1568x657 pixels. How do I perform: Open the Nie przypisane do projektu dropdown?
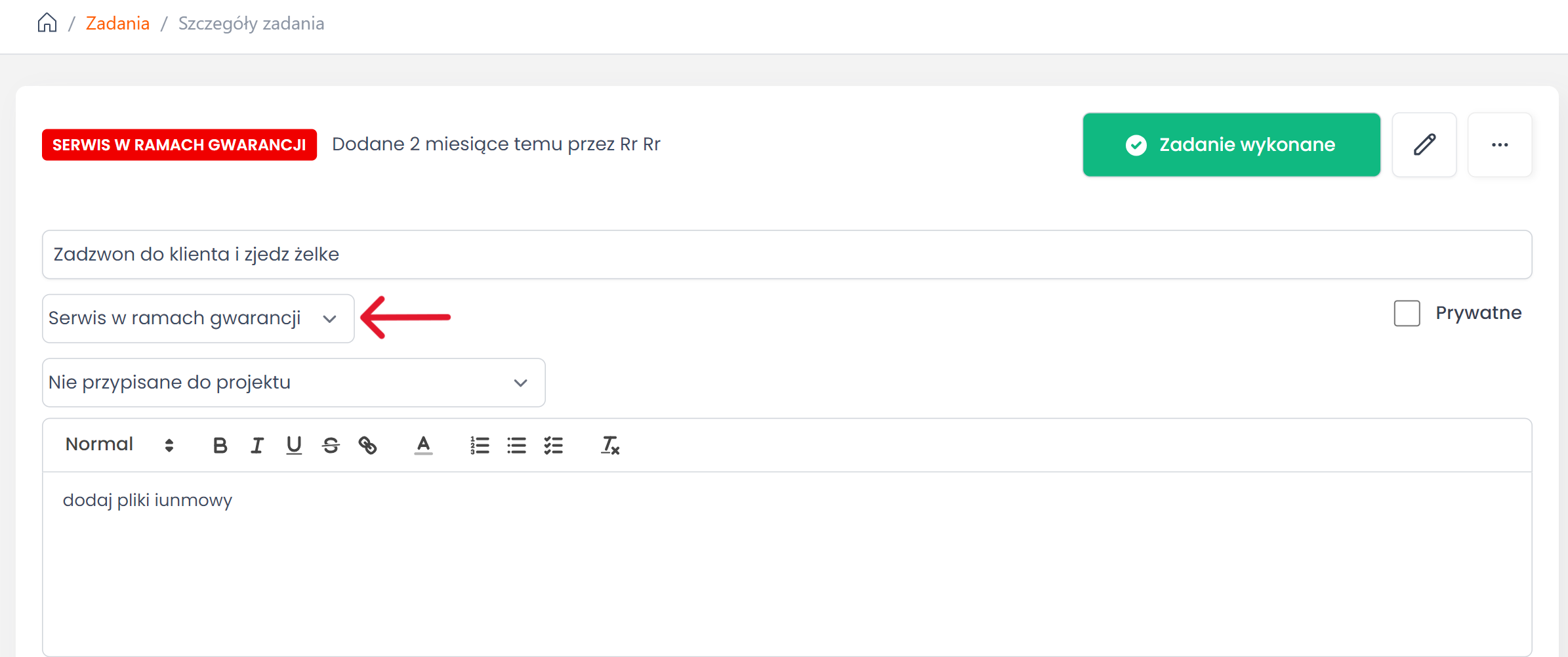tap(293, 383)
